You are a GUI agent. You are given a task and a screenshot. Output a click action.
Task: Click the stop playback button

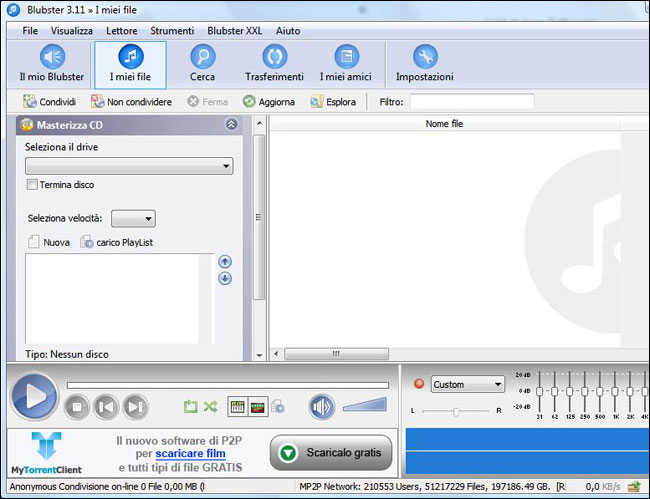77,406
